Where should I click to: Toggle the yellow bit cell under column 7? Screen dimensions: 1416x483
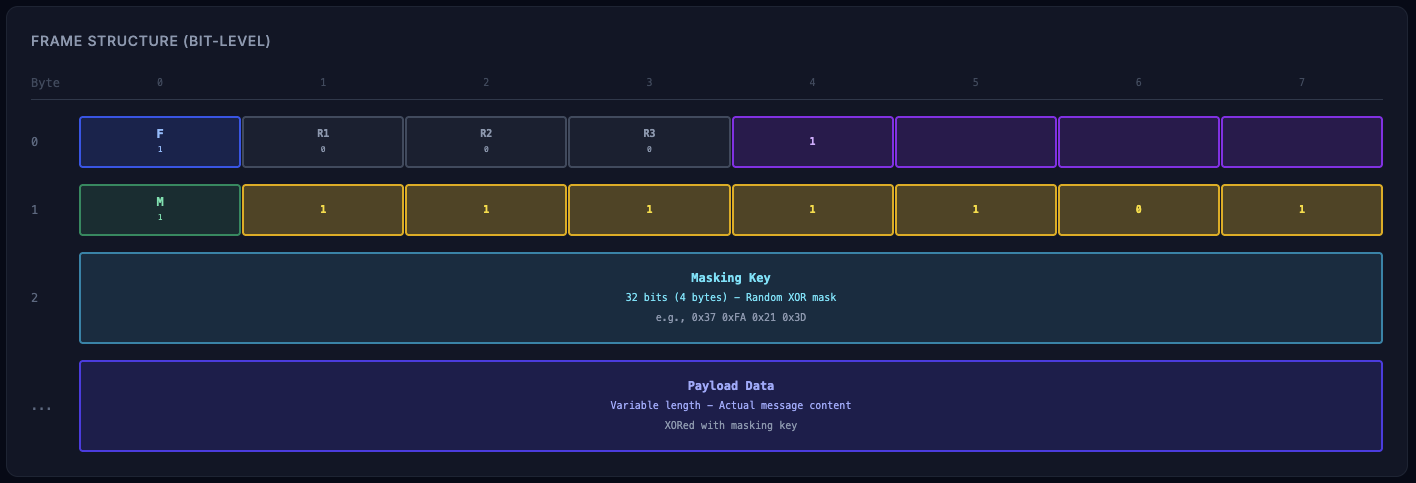click(1301, 210)
